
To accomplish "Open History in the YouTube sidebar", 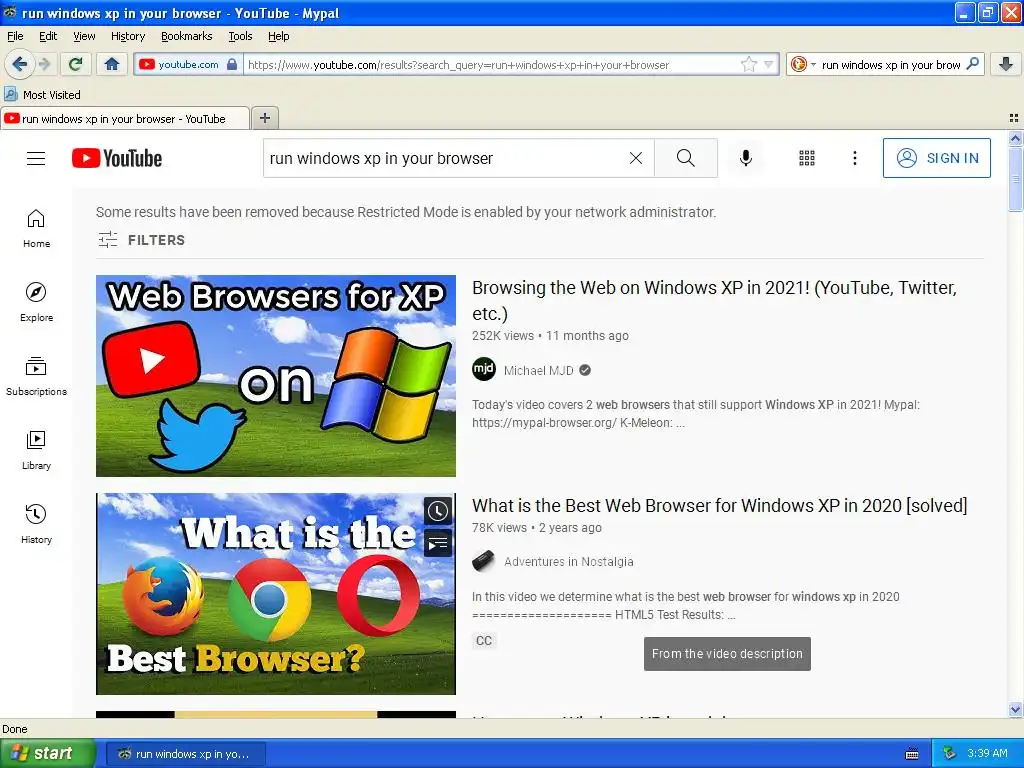I will (36, 524).
